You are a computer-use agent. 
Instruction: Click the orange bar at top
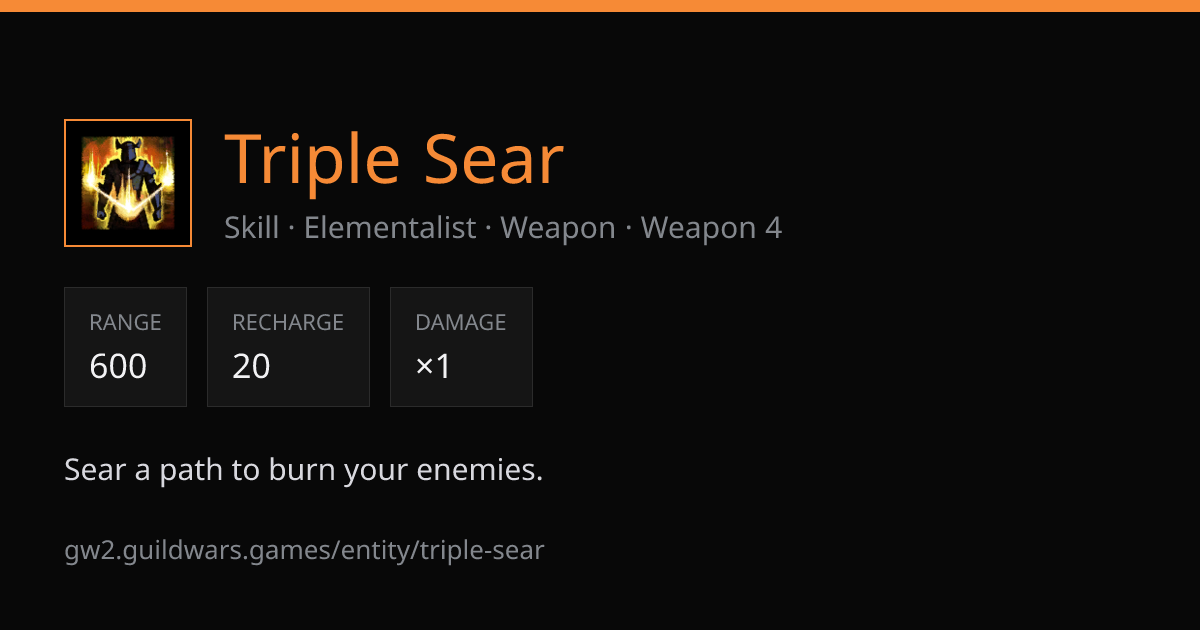click(600, 6)
